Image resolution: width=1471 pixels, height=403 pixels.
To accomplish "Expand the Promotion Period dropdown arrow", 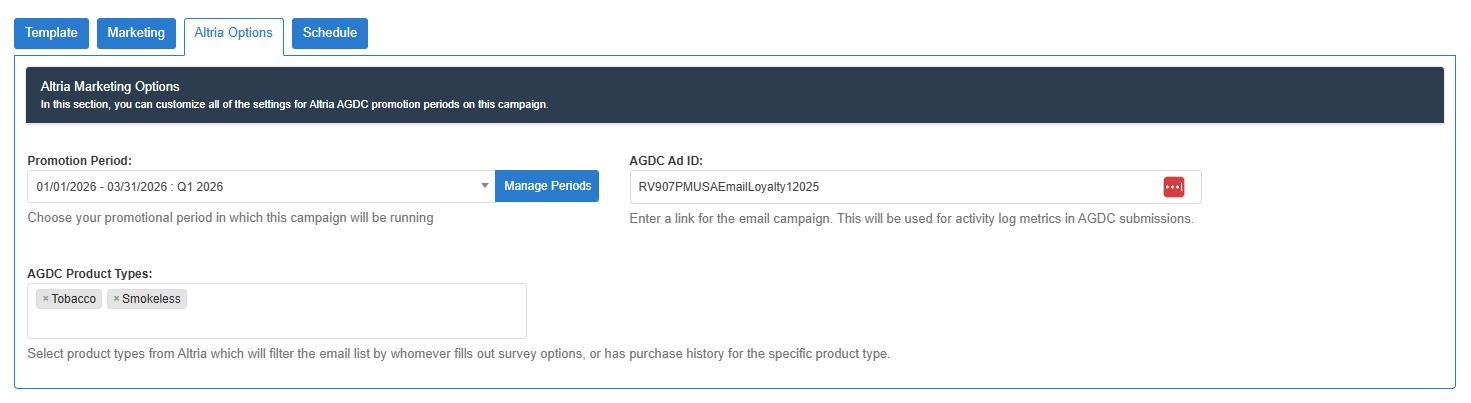I will point(484,186).
